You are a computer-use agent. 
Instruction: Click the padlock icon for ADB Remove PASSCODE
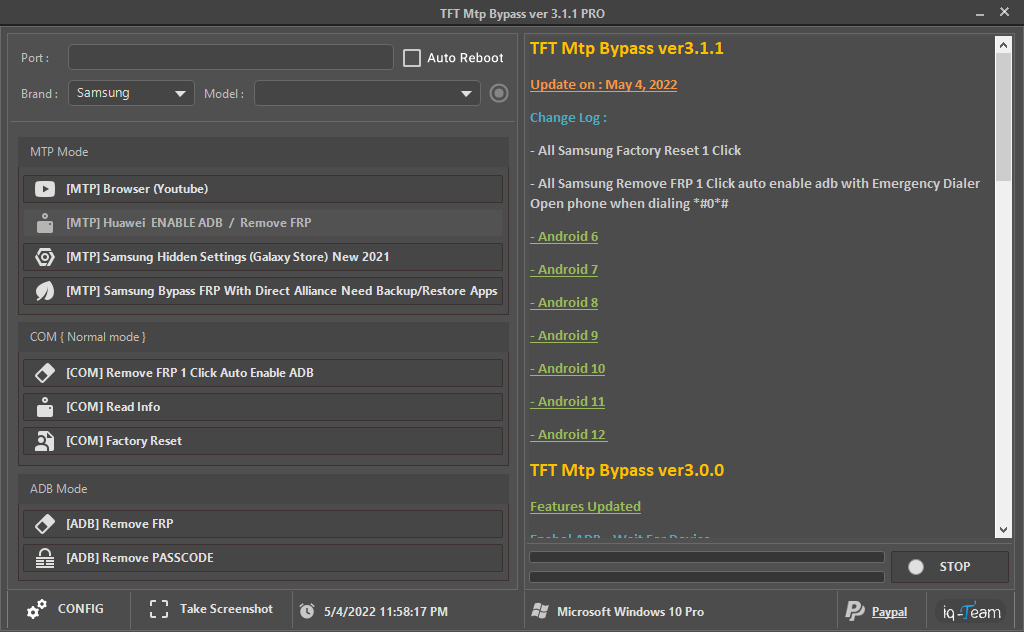44,558
